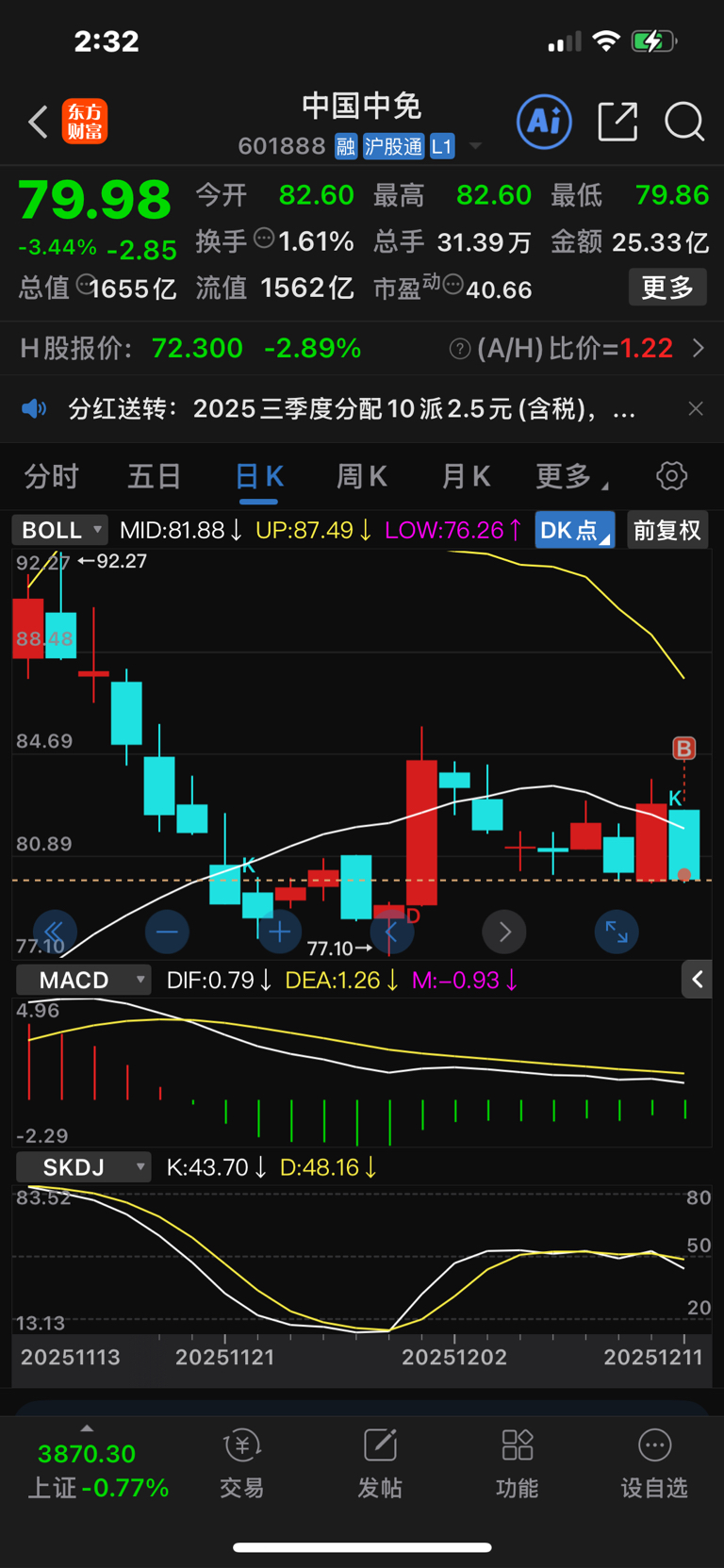Image resolution: width=724 pixels, height=1568 pixels.
Task: Open the MACD indicator dropdown
Action: pyautogui.click(x=83, y=981)
